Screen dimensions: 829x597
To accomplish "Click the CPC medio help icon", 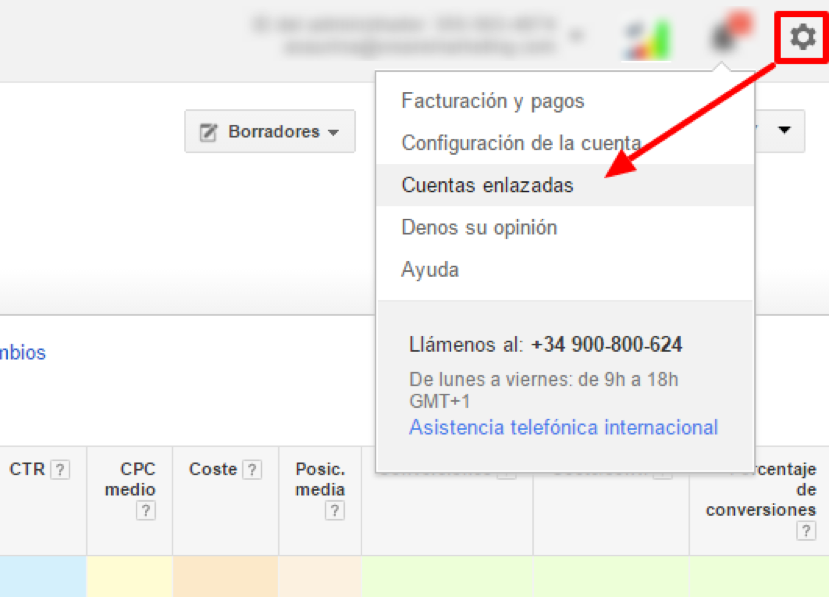I will point(146,510).
